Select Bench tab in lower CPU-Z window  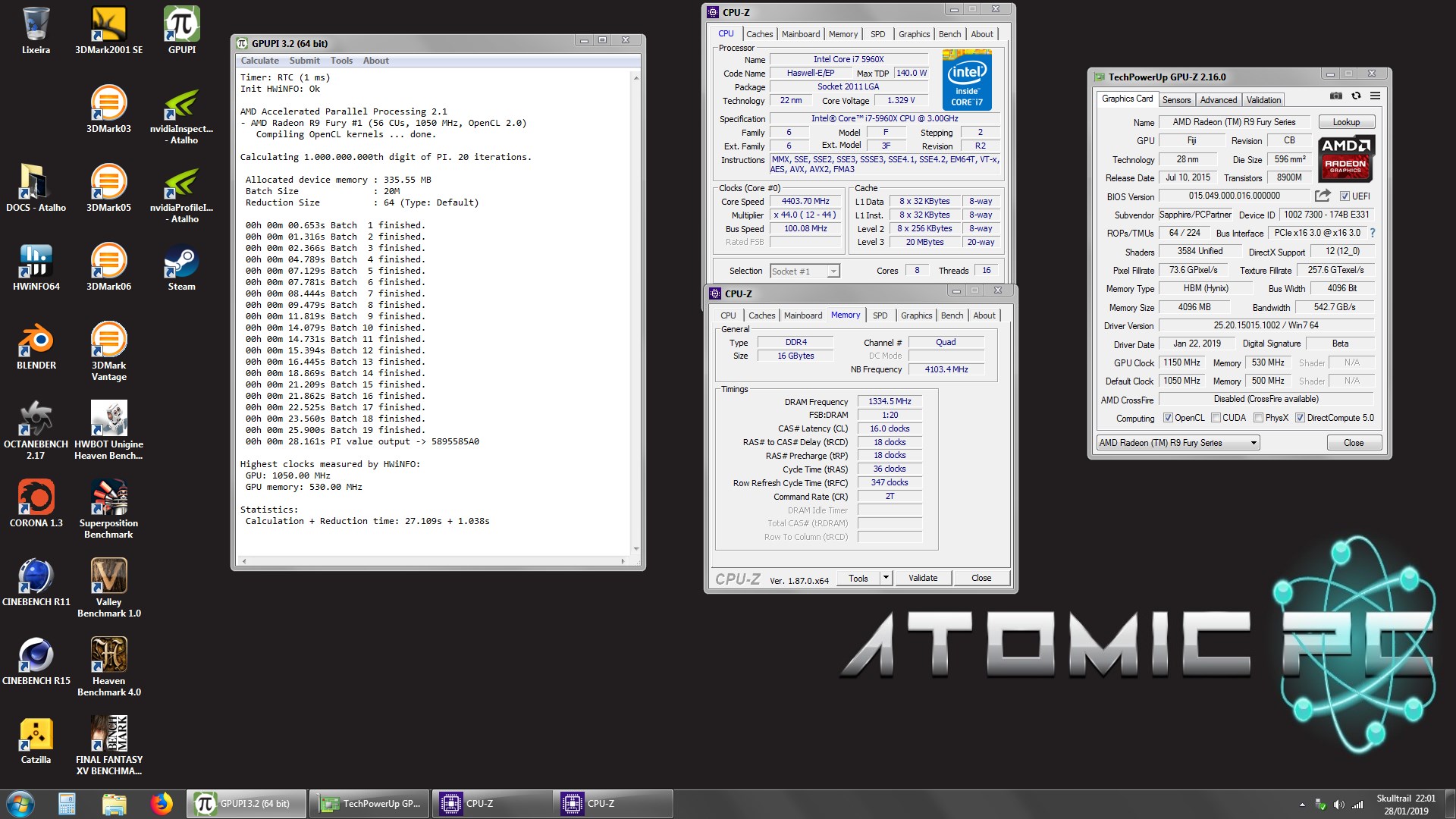[952, 315]
